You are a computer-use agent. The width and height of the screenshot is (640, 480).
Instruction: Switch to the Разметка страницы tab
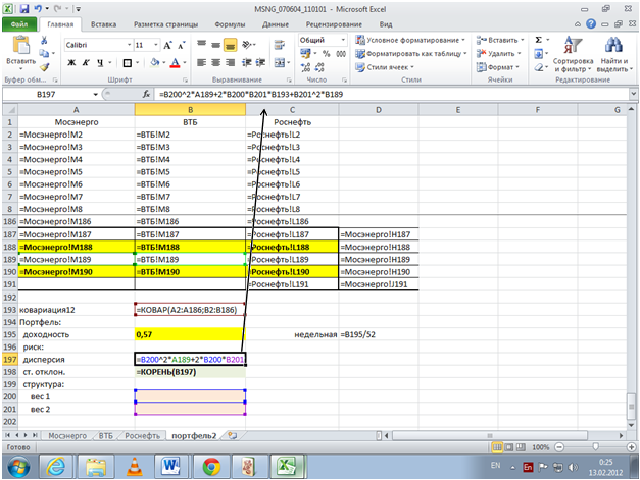pos(166,24)
